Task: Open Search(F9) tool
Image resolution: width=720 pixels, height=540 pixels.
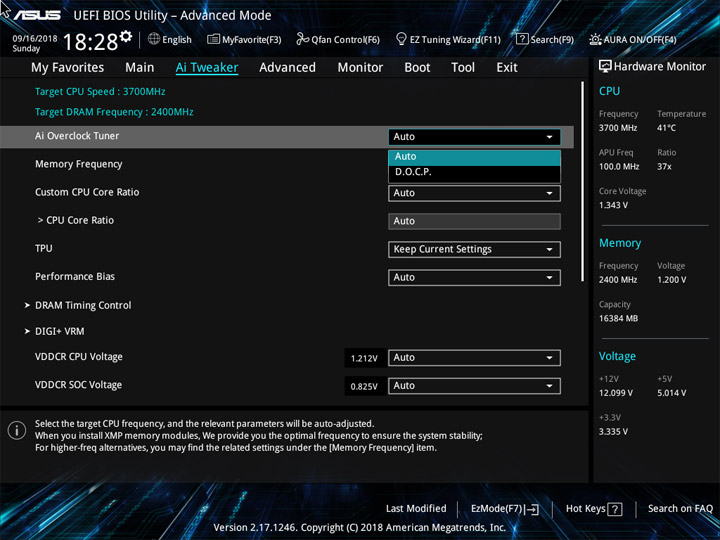Action: click(x=545, y=39)
